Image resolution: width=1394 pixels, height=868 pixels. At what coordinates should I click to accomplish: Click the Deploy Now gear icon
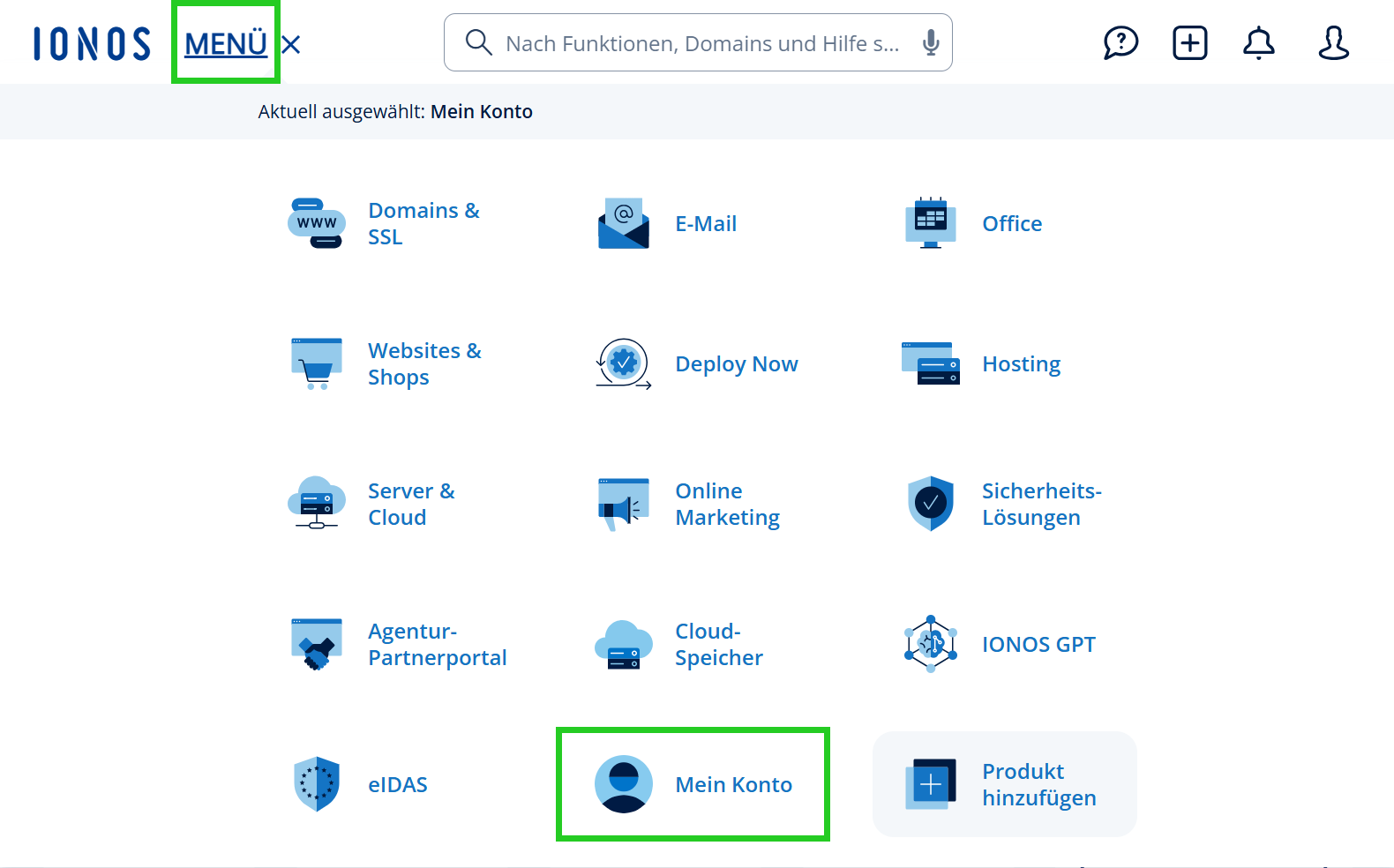pos(624,363)
